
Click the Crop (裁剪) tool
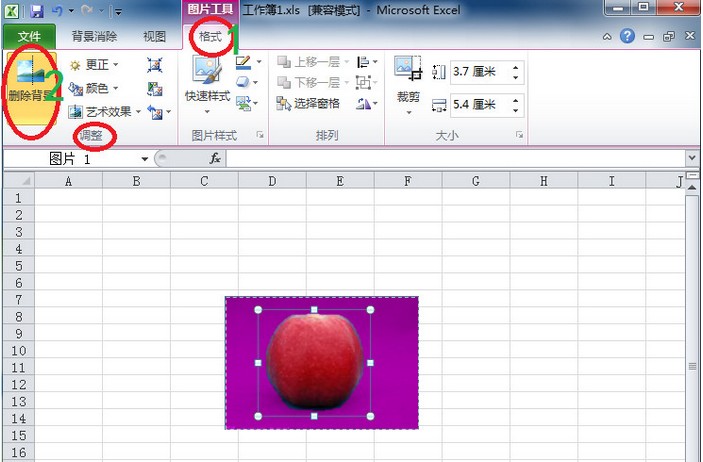click(x=408, y=78)
